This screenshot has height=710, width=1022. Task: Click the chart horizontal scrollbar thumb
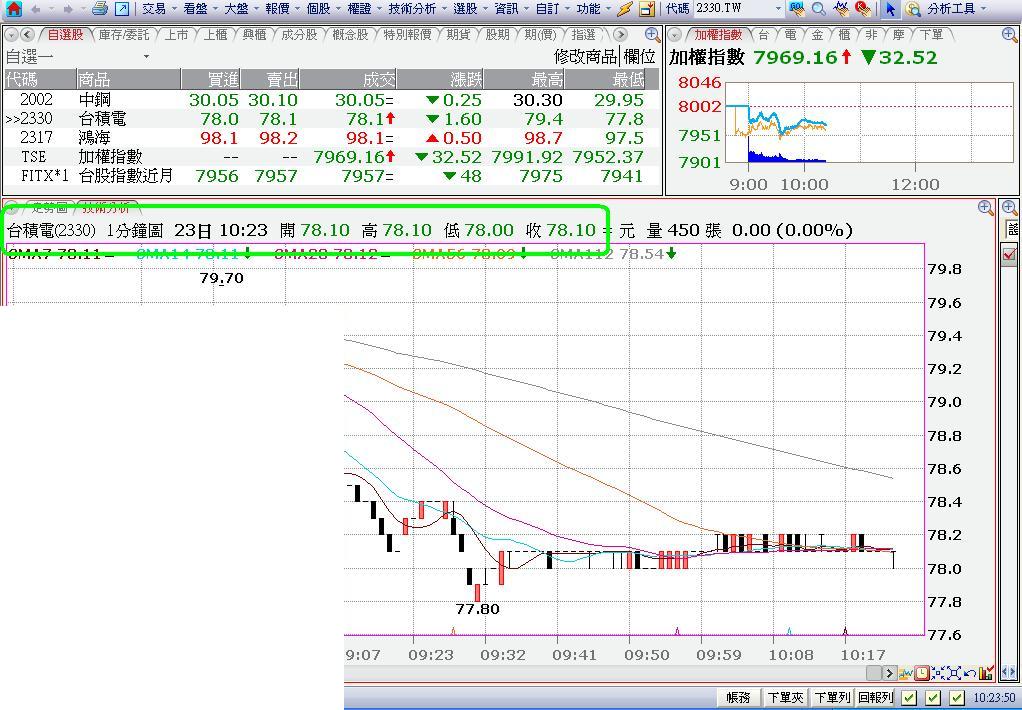[x=874, y=673]
